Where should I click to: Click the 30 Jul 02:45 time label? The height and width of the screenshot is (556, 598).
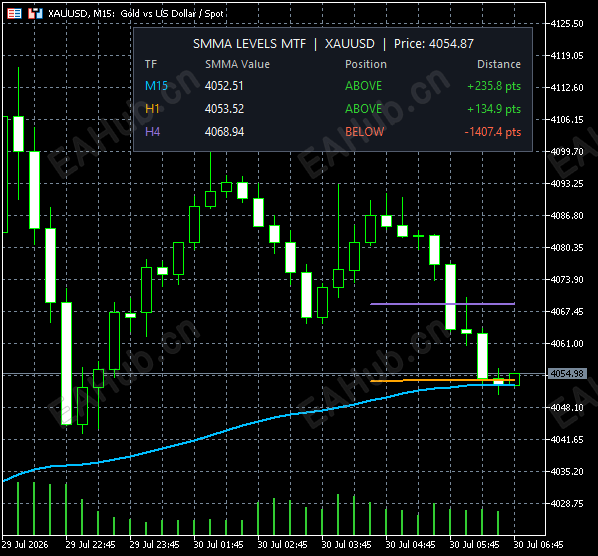tap(283, 545)
